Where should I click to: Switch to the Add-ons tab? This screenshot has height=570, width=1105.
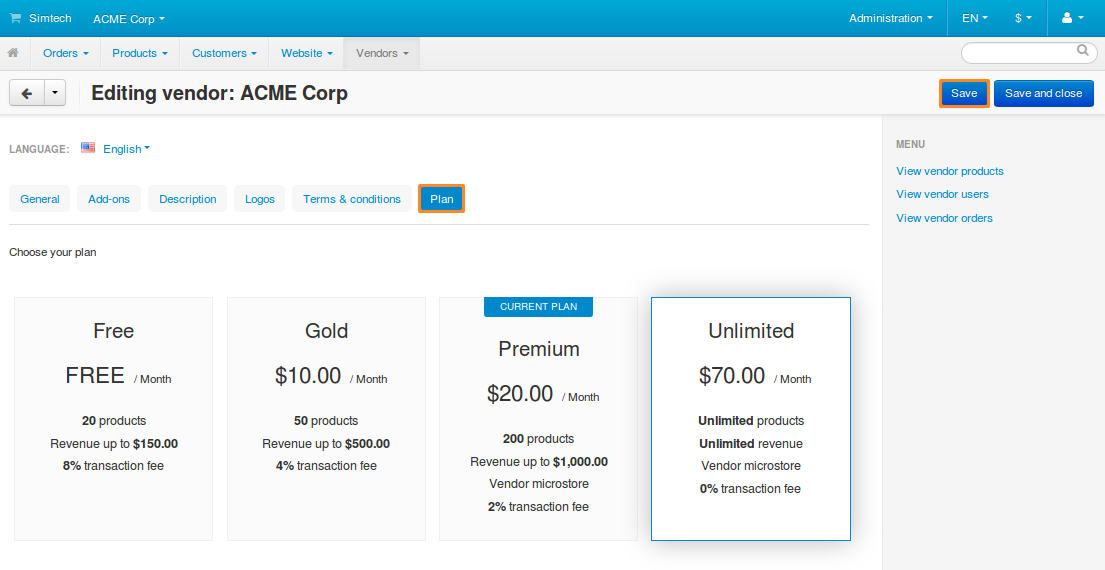(x=109, y=199)
